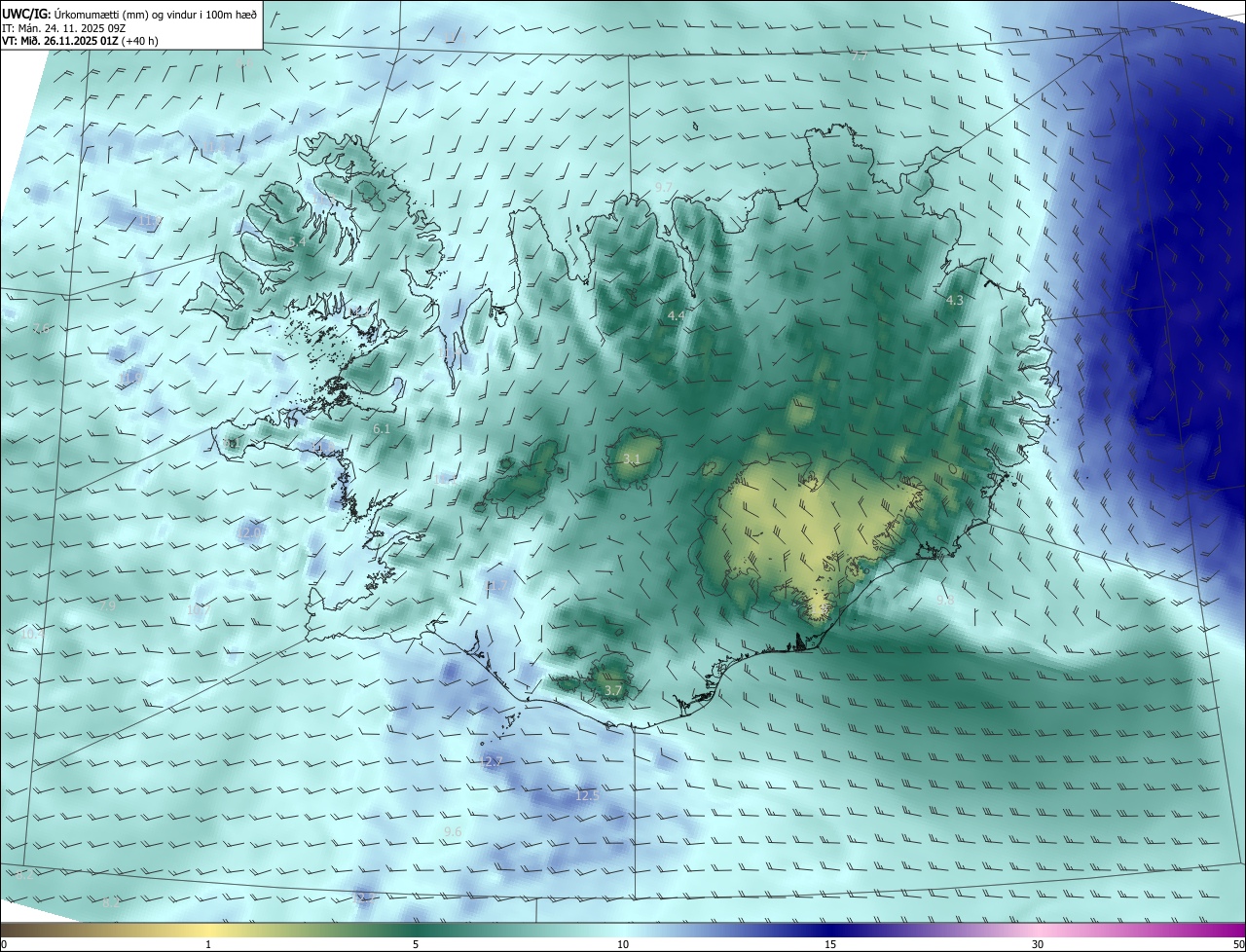Viewport: 1246px width, 952px height.
Task: Click the colorbar tick label 5
Action: (x=416, y=944)
